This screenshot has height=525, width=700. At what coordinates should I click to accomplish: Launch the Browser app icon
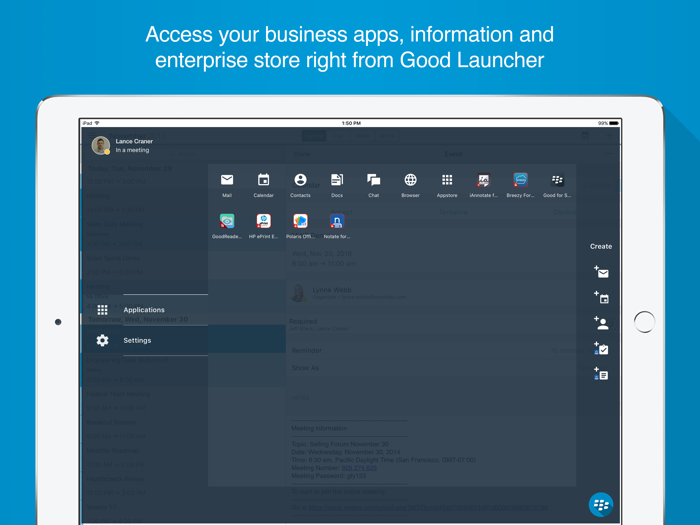pyautogui.click(x=410, y=180)
